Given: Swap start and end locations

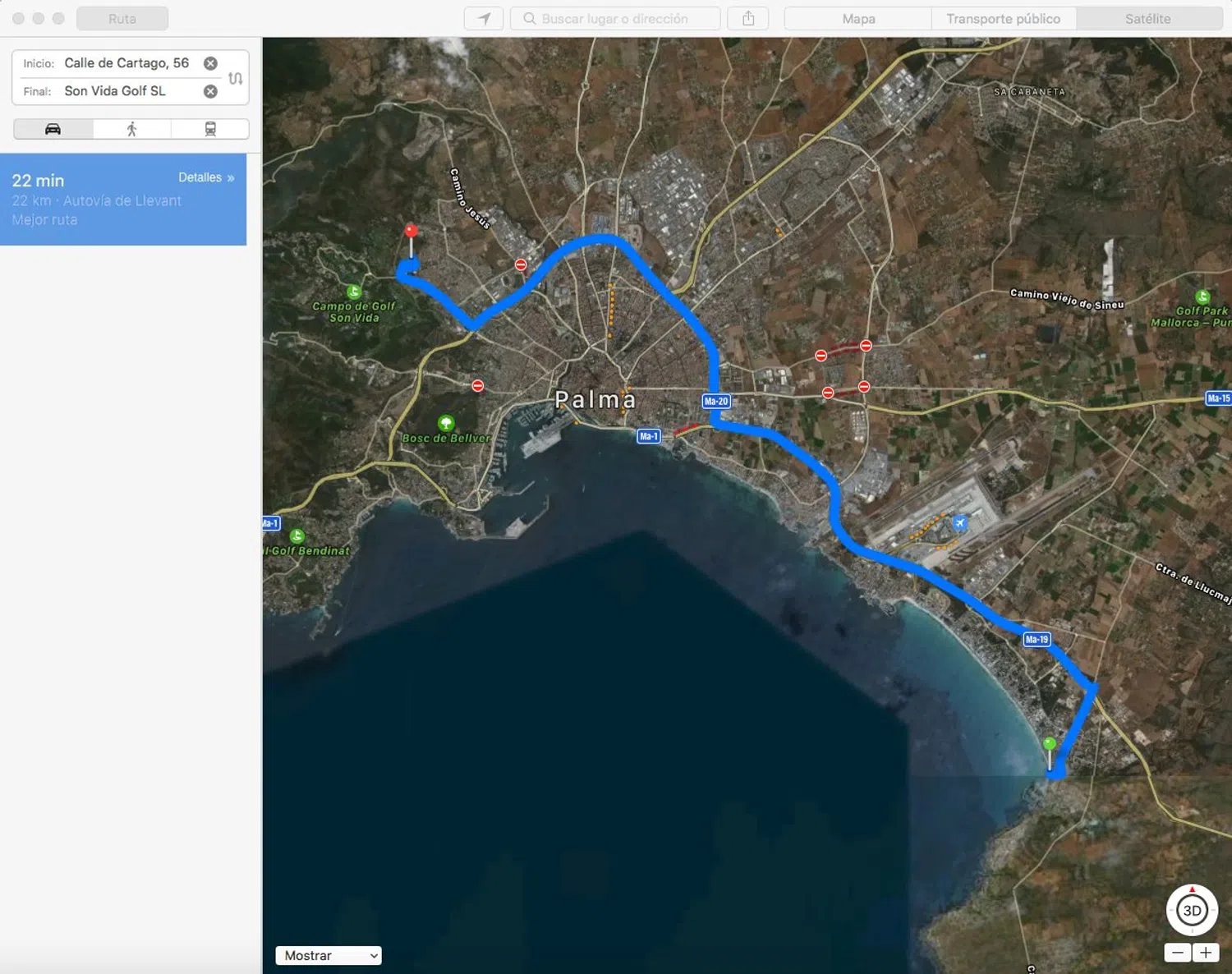Looking at the screenshot, I should pos(236,78).
